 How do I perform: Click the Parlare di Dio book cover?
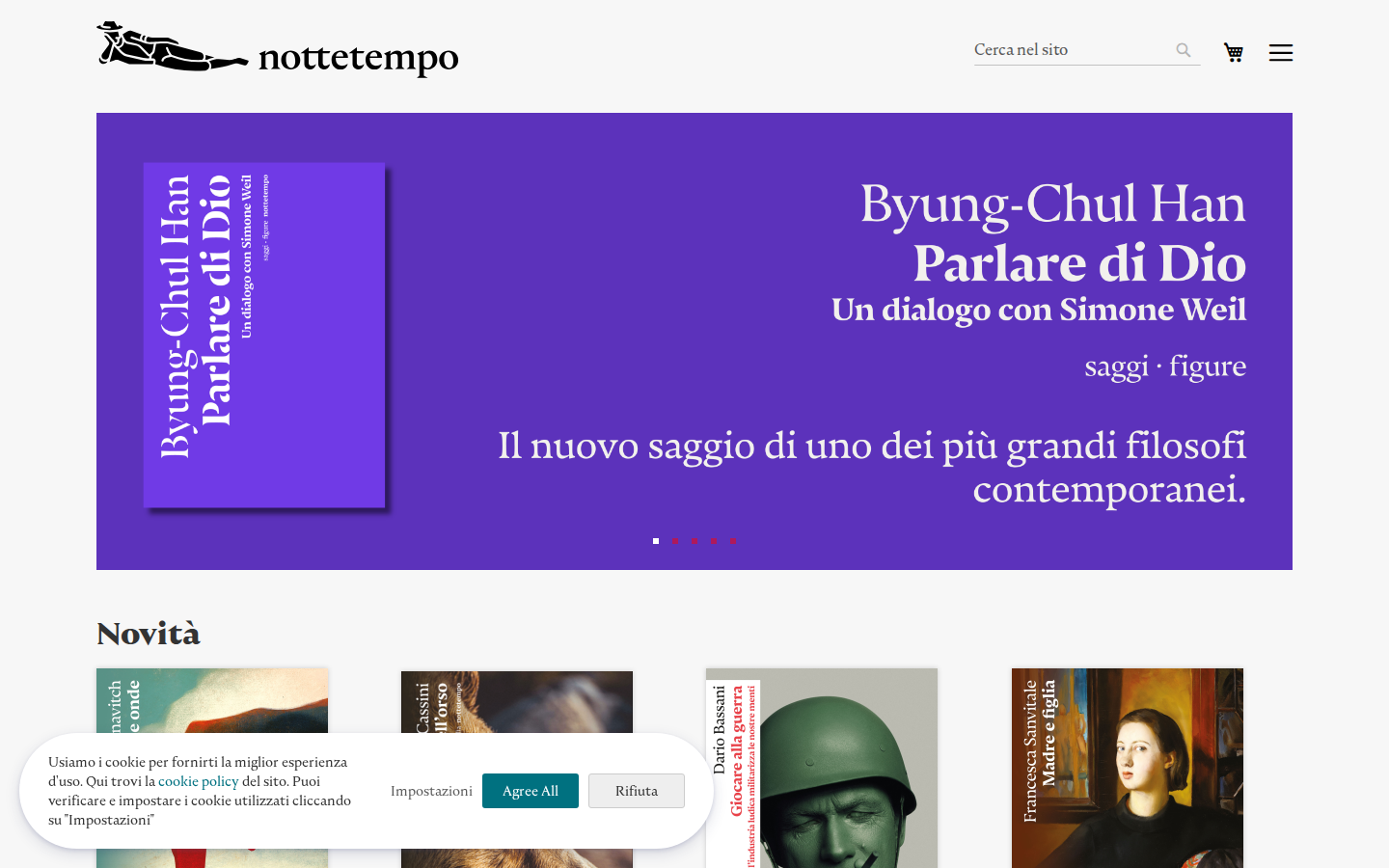tap(264, 335)
